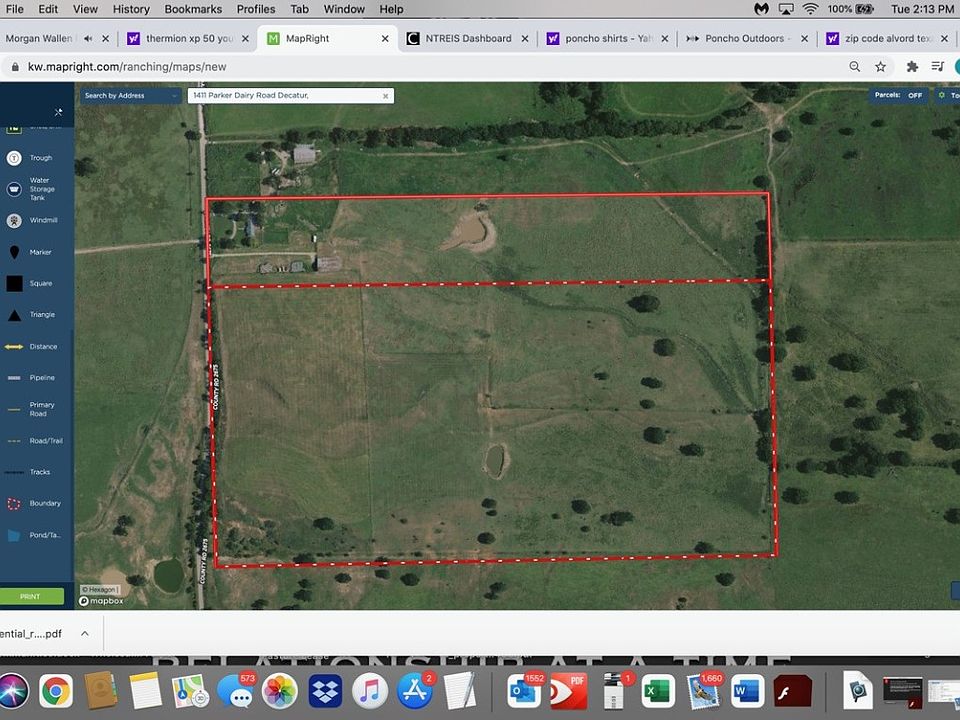
Task: Bookmark page with the star icon
Action: click(881, 67)
